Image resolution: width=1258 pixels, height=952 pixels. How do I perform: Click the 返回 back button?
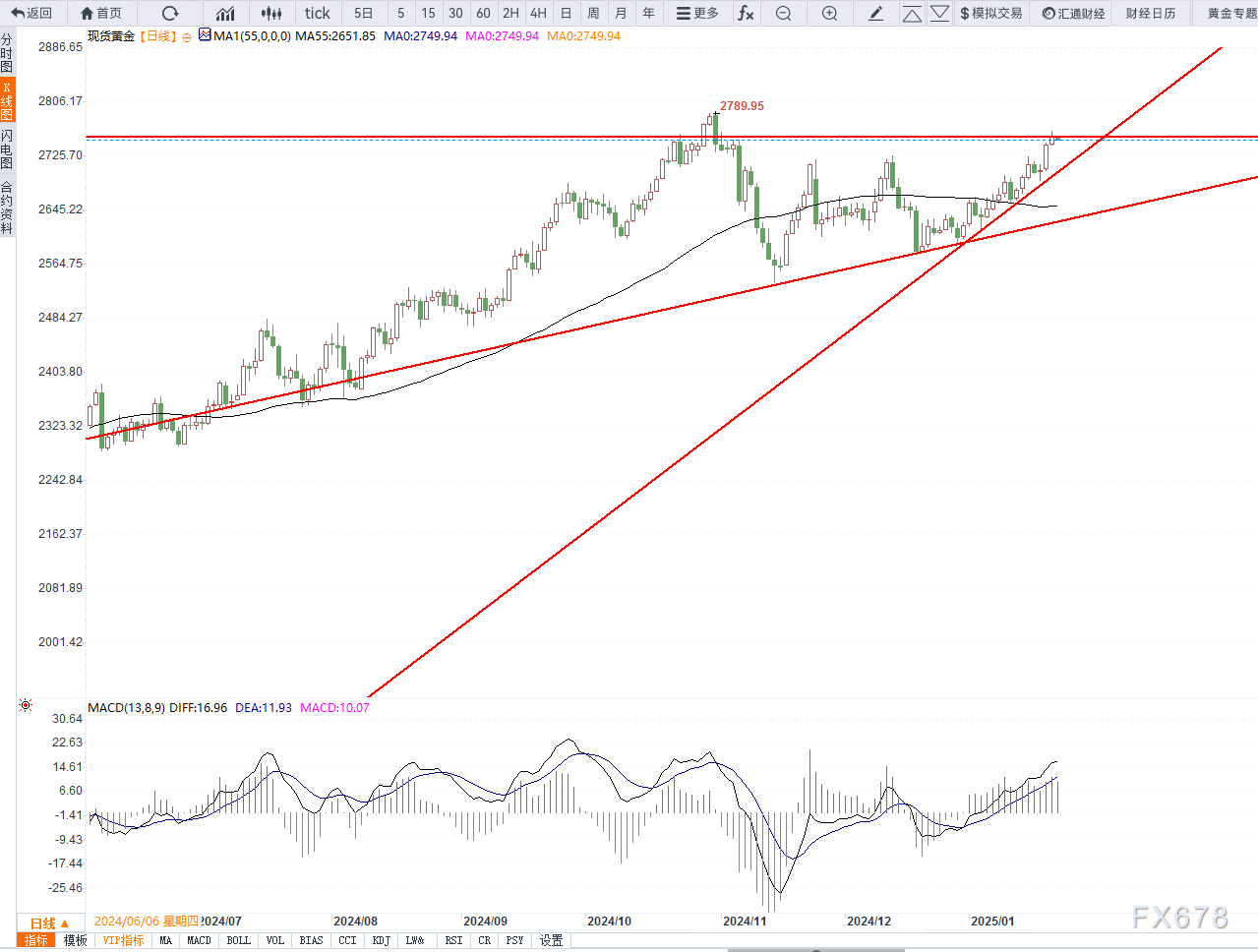31,13
